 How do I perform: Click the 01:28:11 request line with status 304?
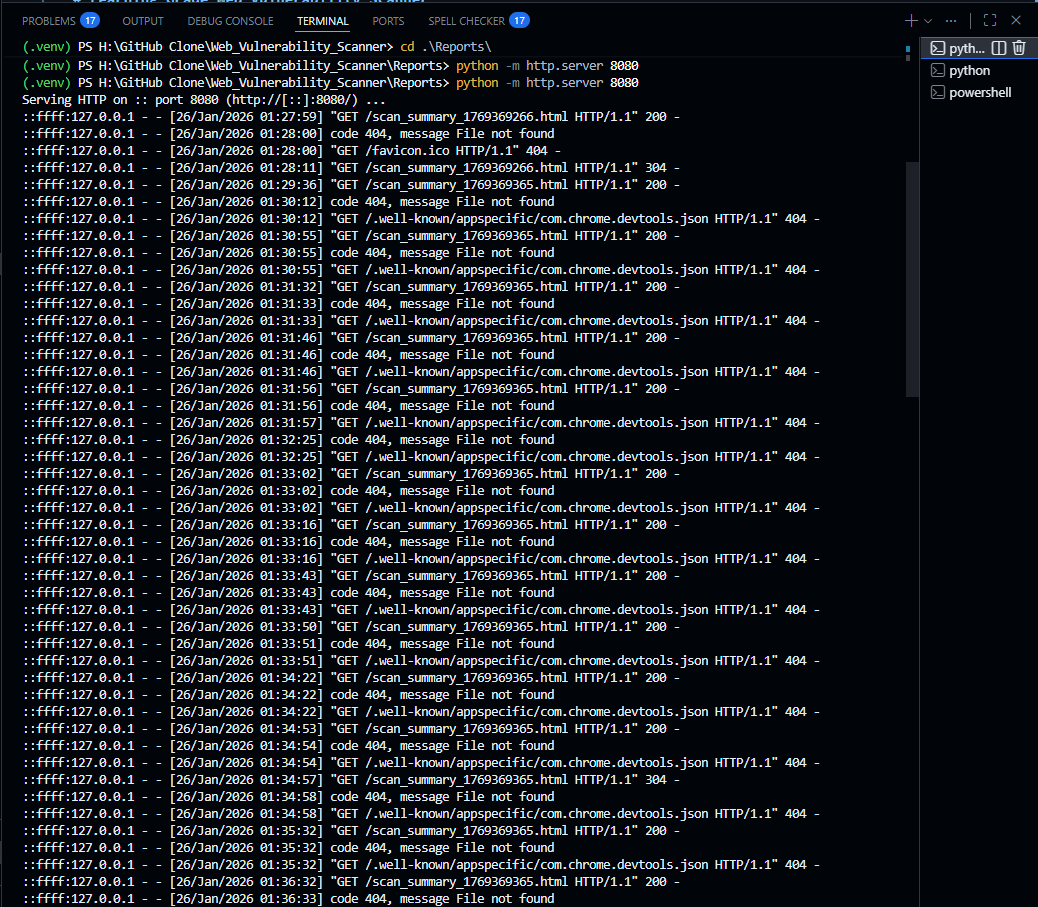click(351, 168)
